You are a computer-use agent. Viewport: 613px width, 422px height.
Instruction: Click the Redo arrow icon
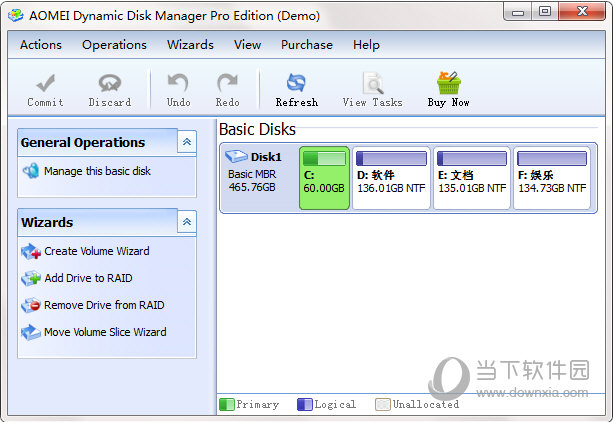click(x=228, y=83)
